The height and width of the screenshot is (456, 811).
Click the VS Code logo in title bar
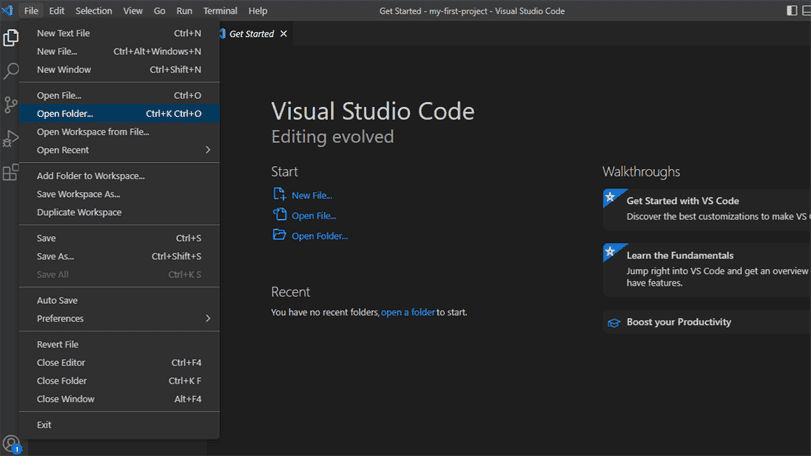[x=8, y=10]
